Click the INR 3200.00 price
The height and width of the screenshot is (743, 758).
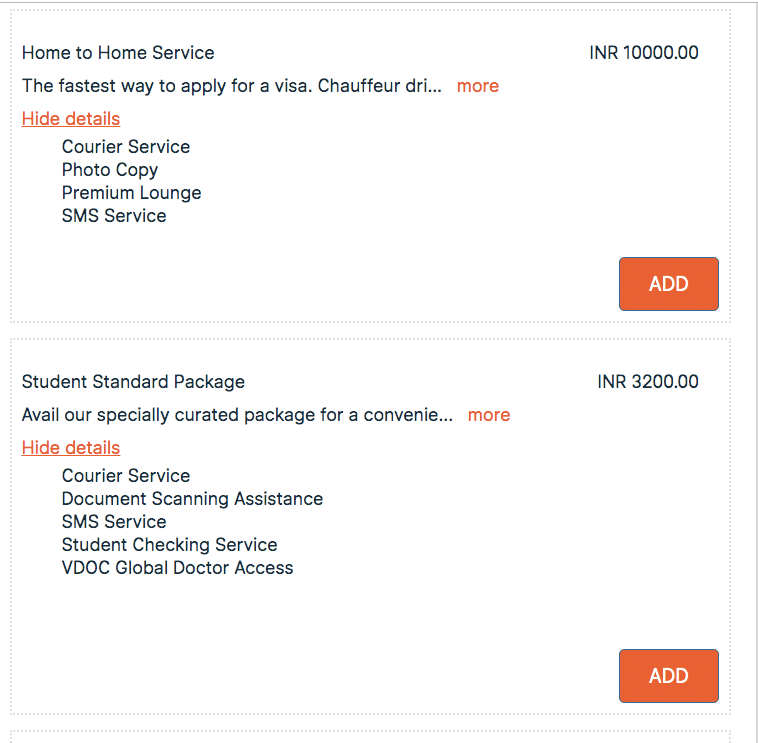pyautogui.click(x=648, y=382)
